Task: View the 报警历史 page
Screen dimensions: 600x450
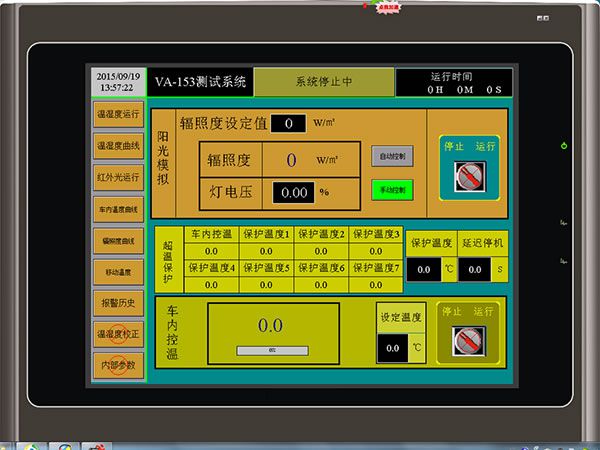Action: 119,303
